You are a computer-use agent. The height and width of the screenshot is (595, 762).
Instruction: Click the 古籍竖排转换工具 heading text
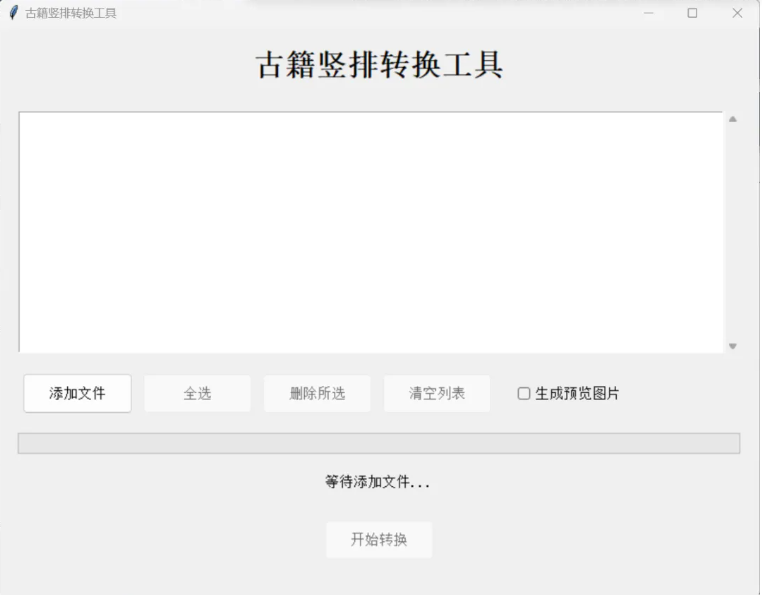point(379,65)
